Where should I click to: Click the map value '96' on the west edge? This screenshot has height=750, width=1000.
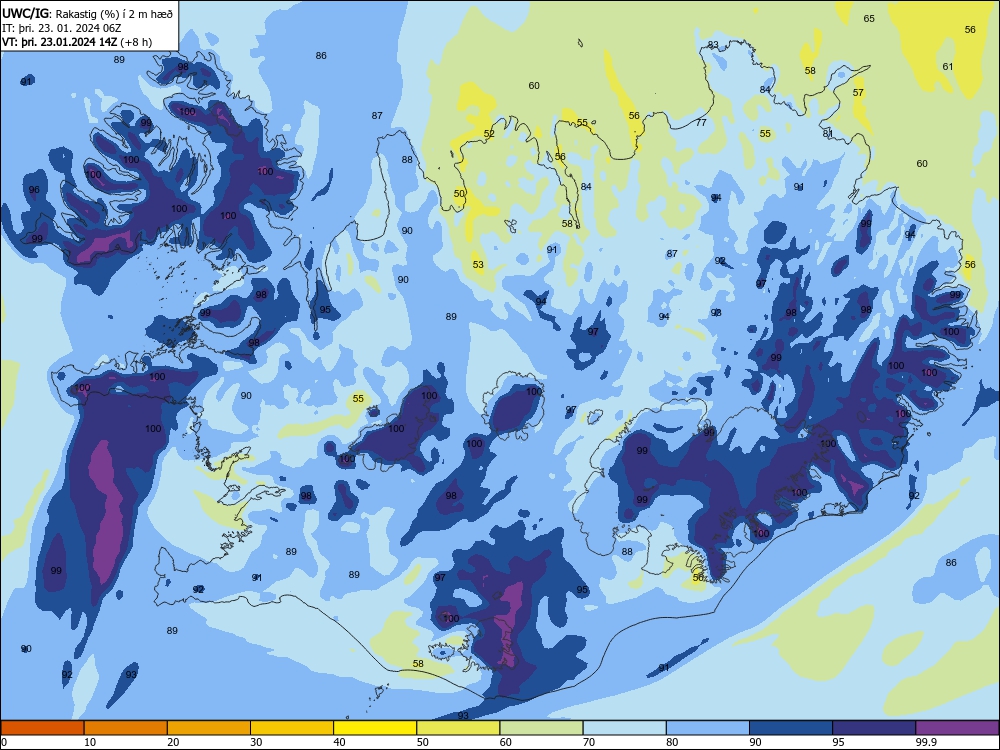coord(34,189)
